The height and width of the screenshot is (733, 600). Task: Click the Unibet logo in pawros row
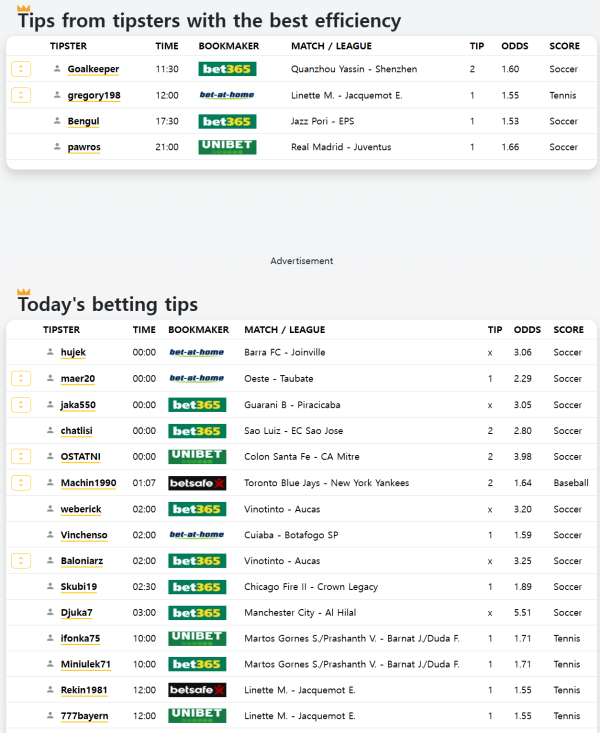[227, 147]
